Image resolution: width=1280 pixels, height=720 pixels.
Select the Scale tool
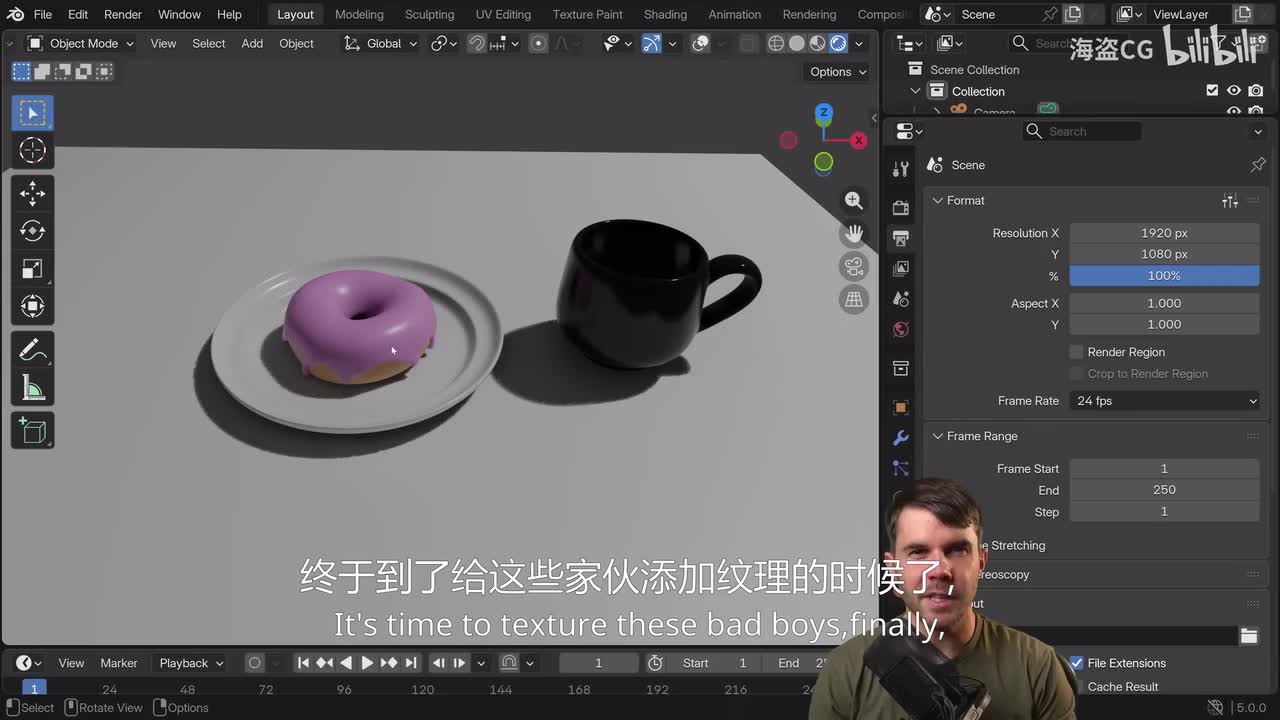pos(32,269)
